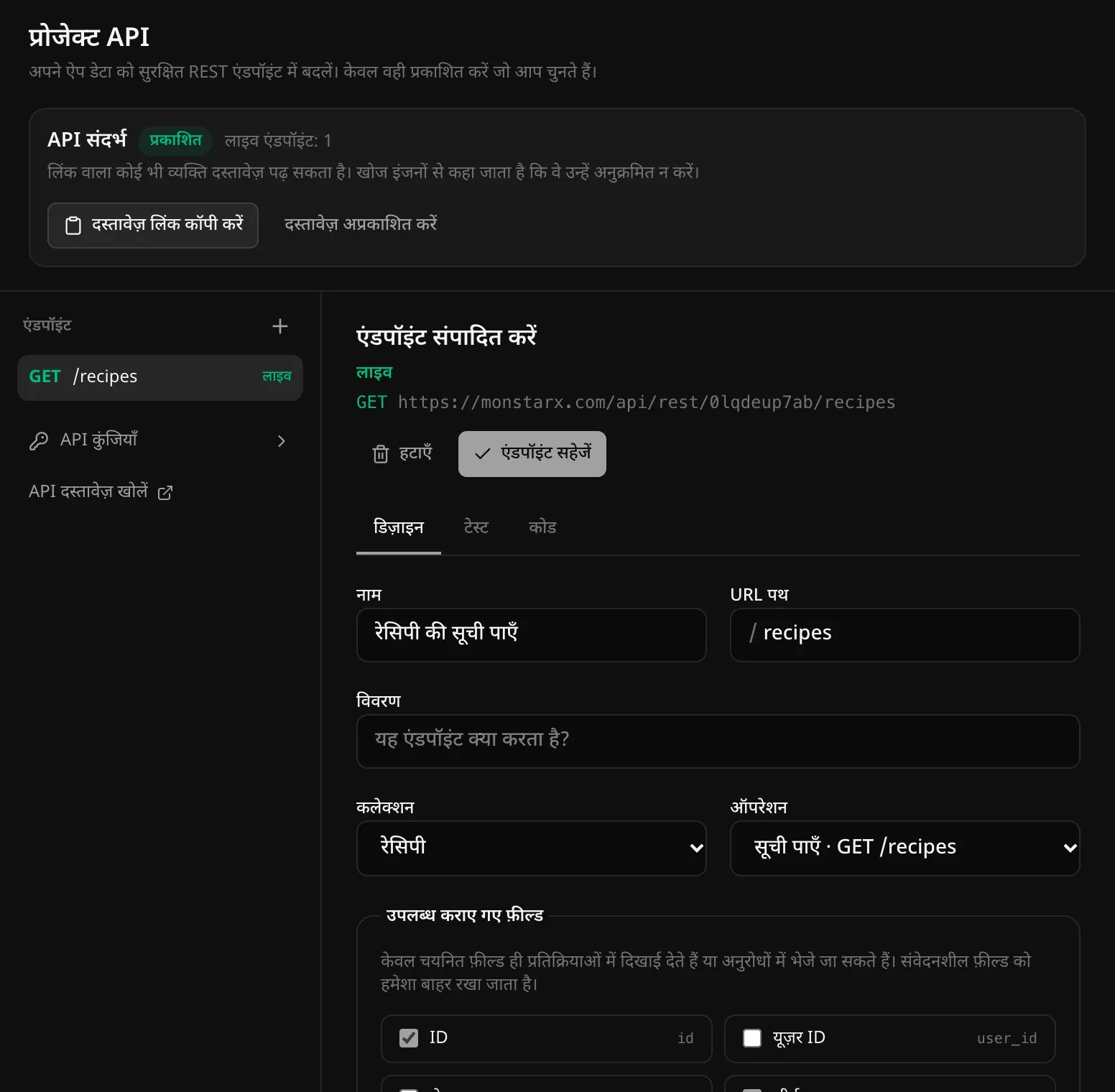
Task: Click the plus icon to add endpoint
Action: pyautogui.click(x=280, y=326)
